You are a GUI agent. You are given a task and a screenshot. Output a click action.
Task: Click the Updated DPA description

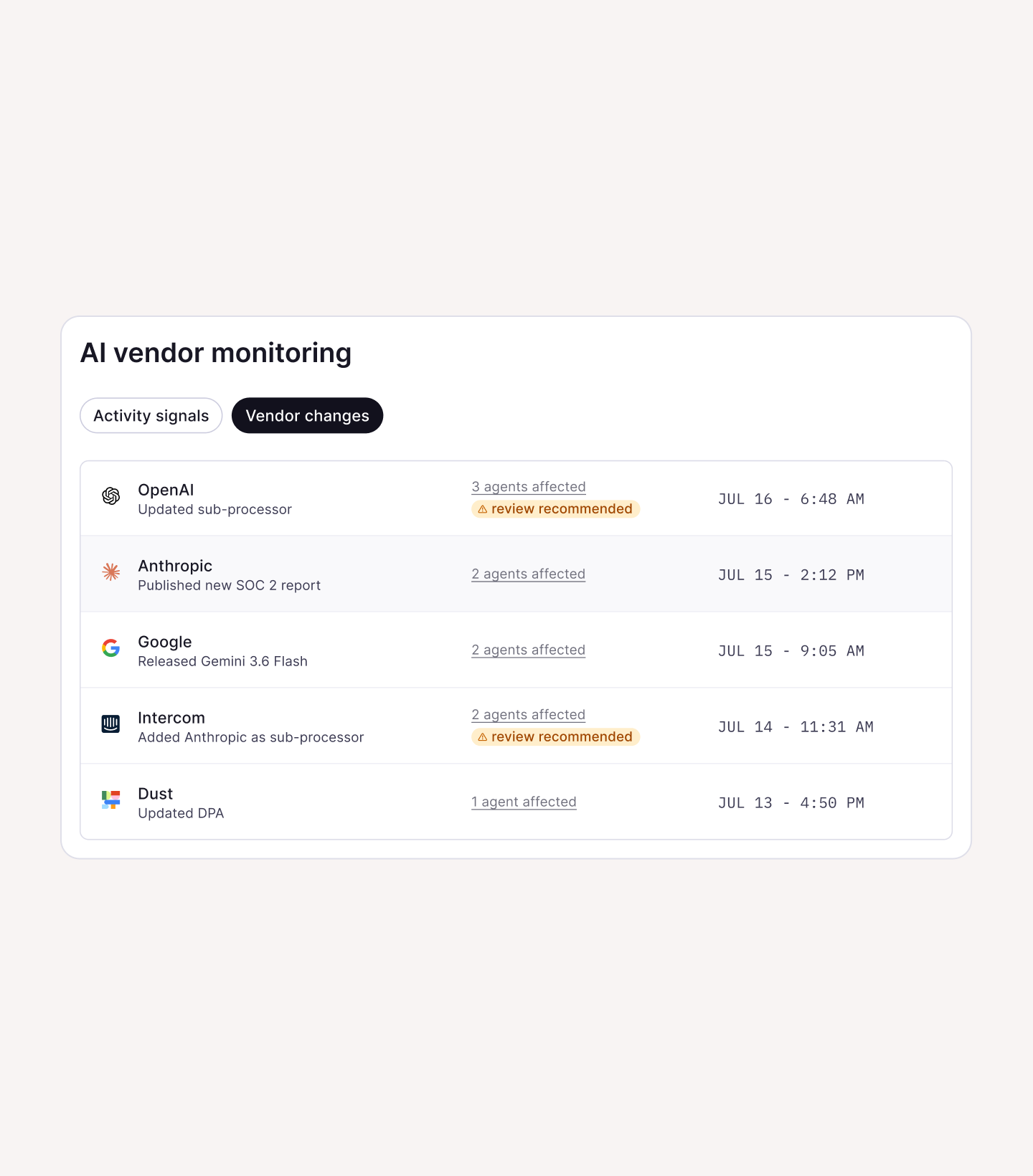pos(181,814)
